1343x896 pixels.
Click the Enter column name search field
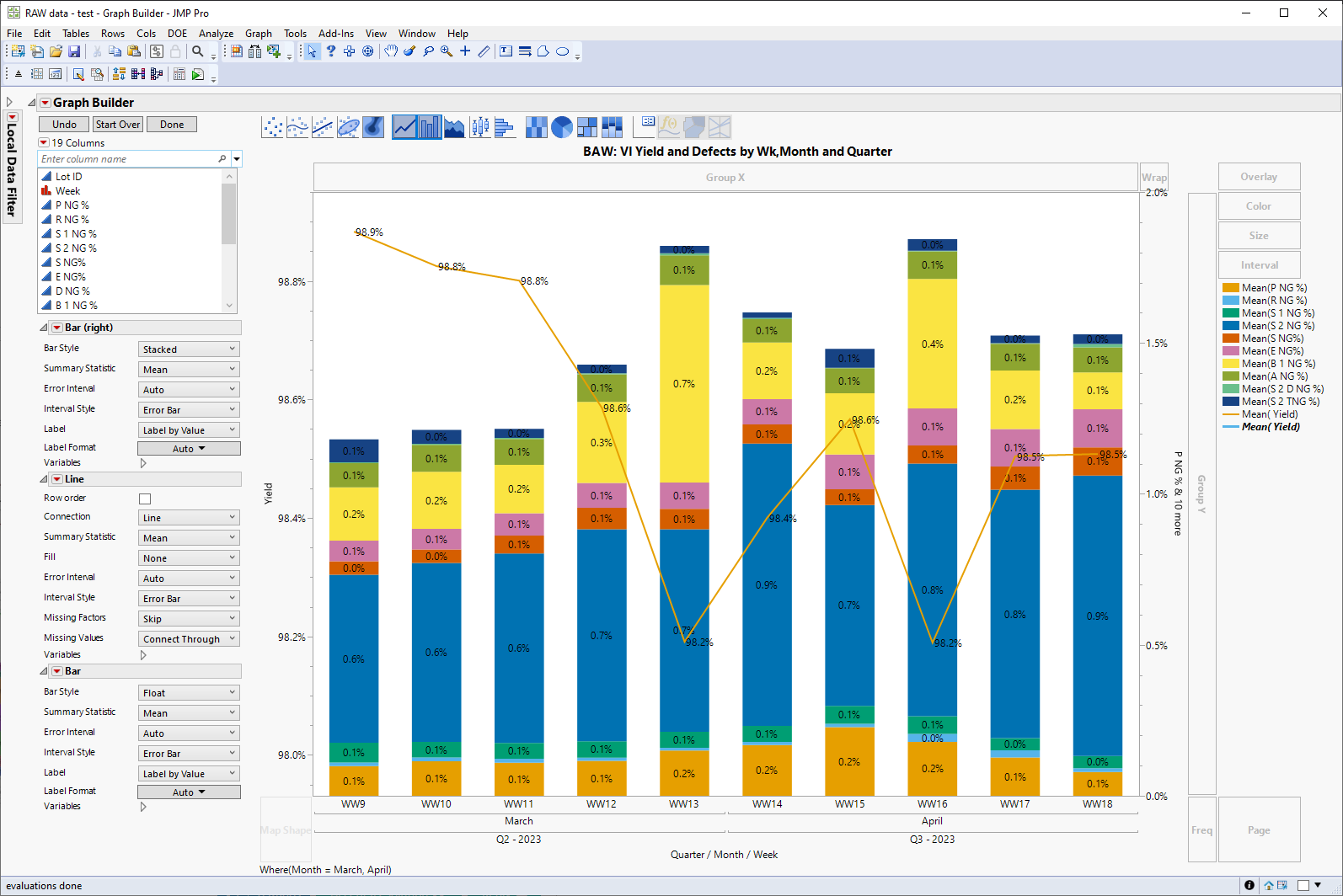click(128, 159)
